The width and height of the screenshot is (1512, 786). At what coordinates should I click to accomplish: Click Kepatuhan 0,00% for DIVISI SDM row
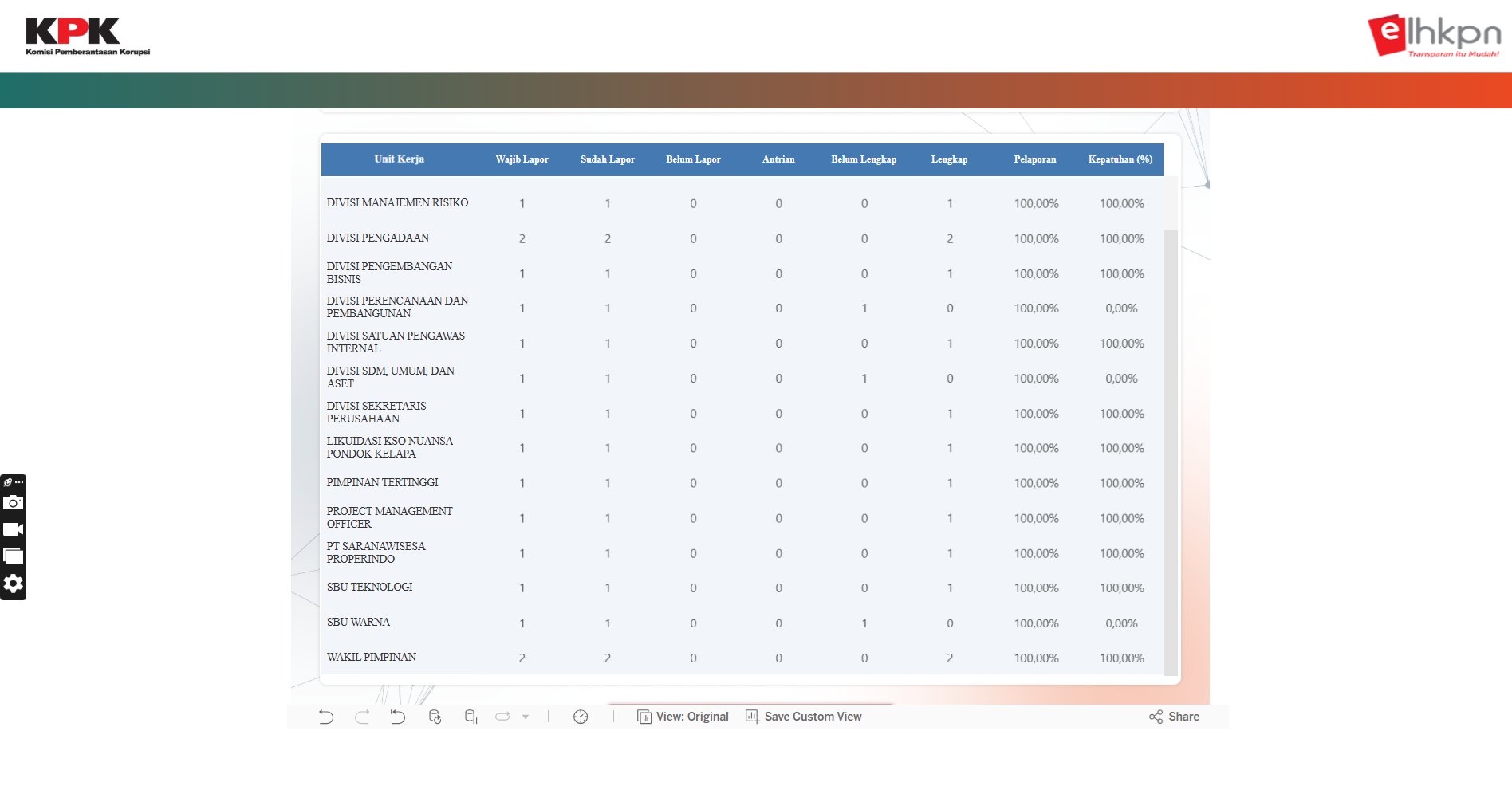[x=1121, y=379]
